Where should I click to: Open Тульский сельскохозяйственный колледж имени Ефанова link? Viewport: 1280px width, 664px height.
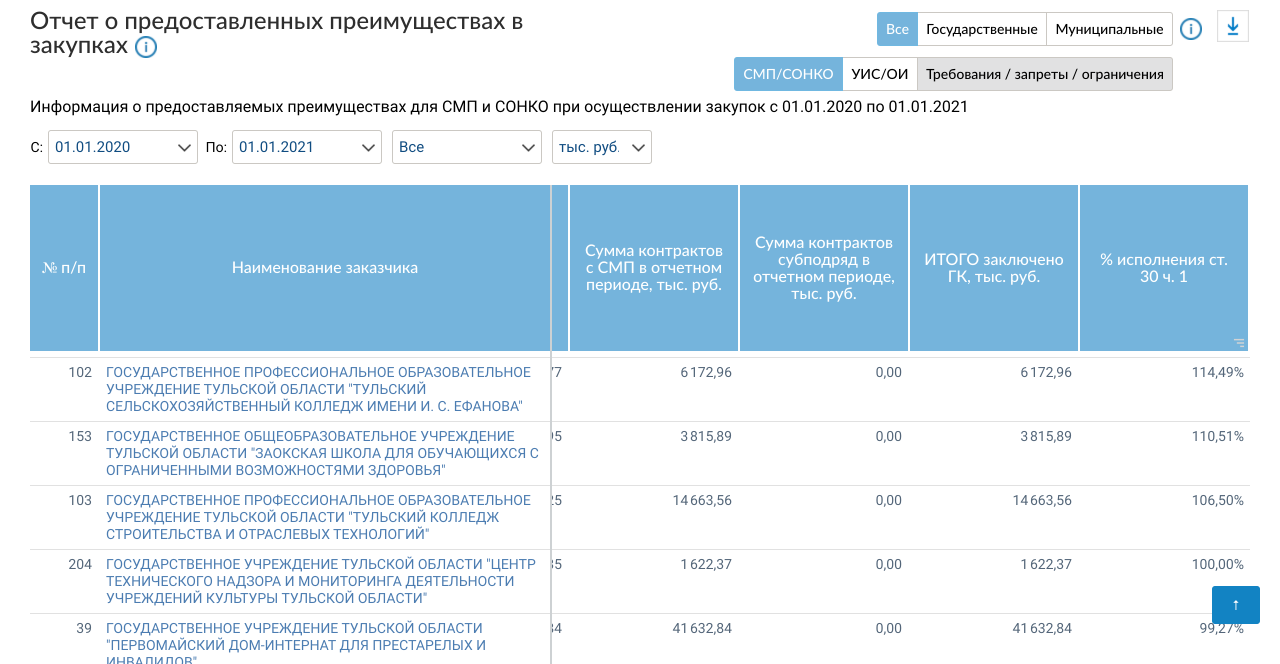tap(318, 389)
